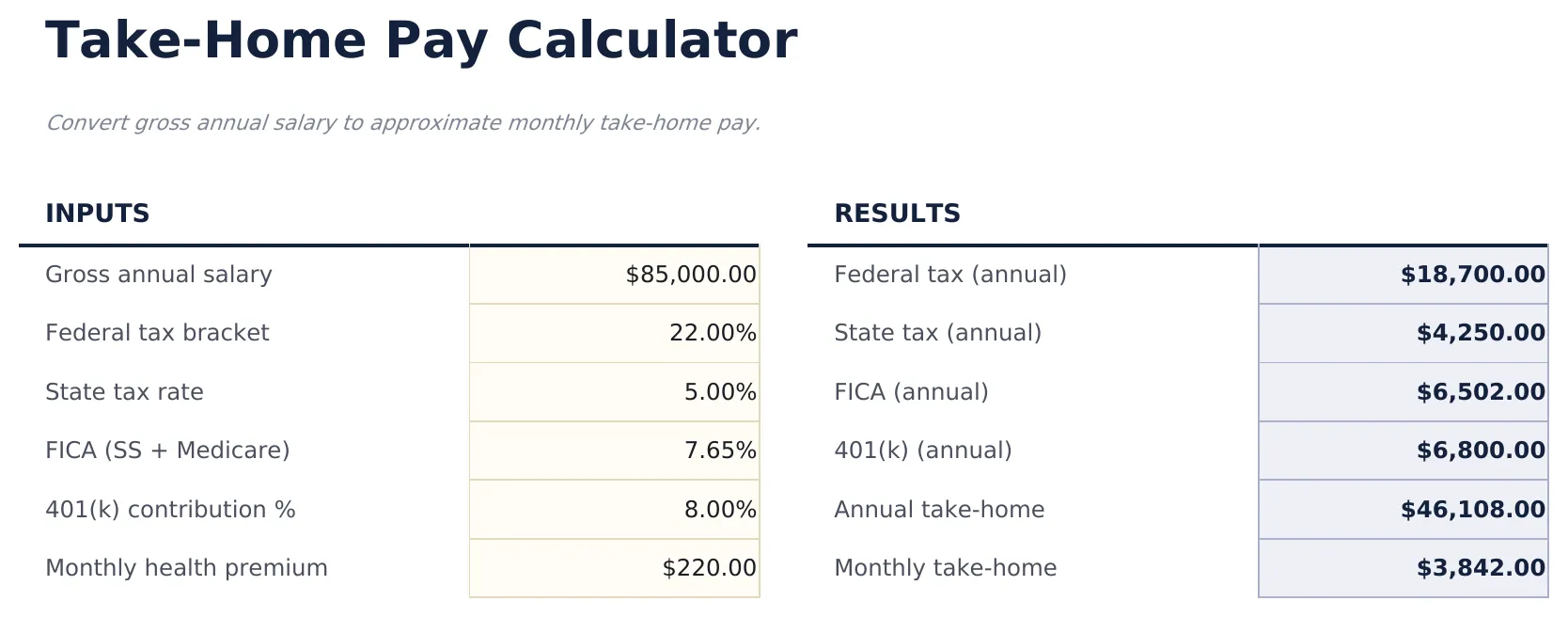
Task: Click the FICA annual result of $6,502.00
Action: click(x=1402, y=392)
